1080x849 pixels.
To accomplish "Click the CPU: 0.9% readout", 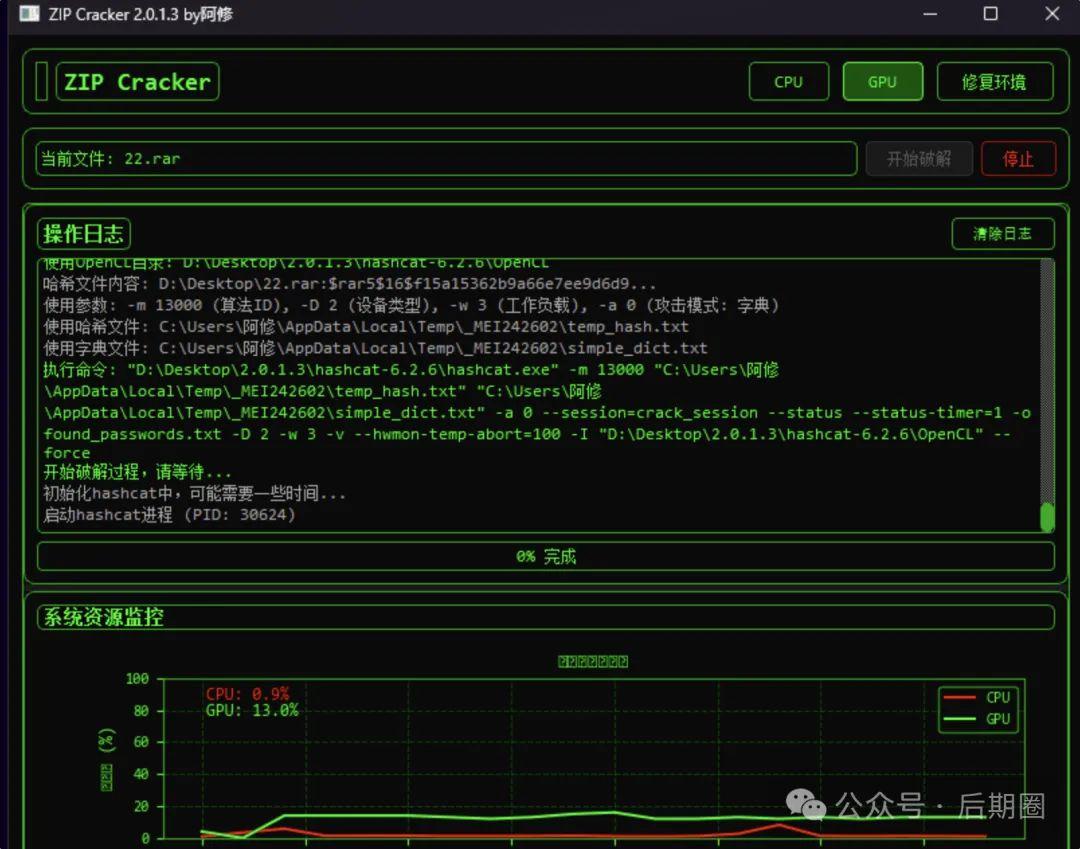I will [x=247, y=694].
